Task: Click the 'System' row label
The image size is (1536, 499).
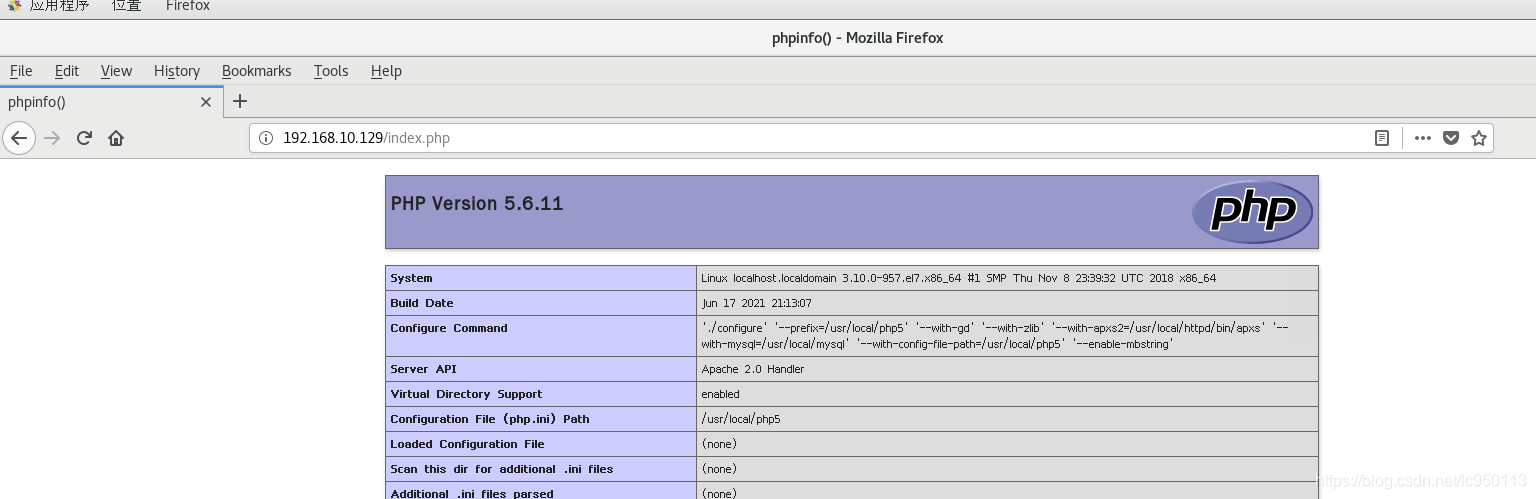Action: tap(411, 278)
